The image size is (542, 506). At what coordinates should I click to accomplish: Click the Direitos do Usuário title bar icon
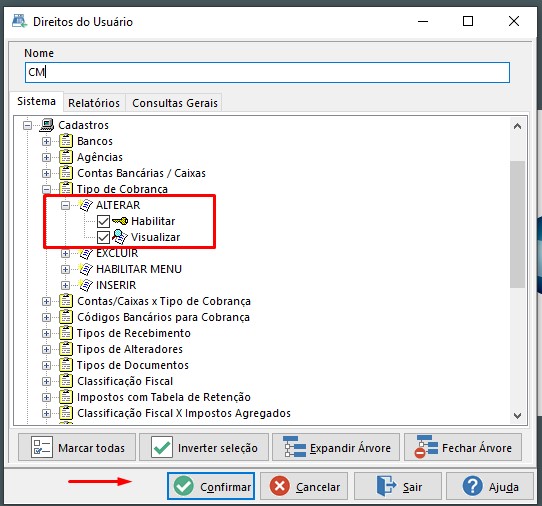click(19, 21)
